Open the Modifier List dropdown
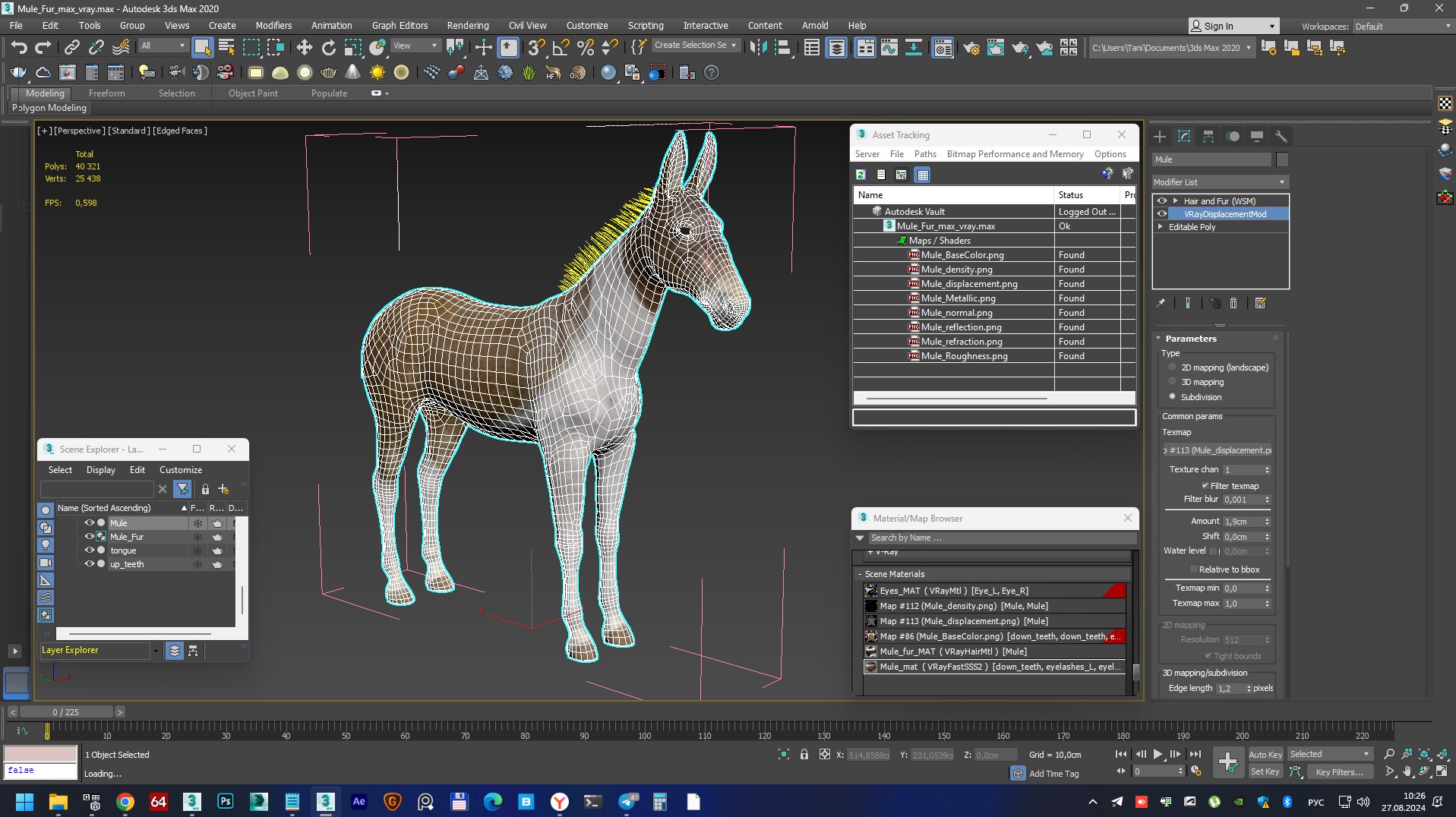The image size is (1456, 817). tap(1220, 182)
